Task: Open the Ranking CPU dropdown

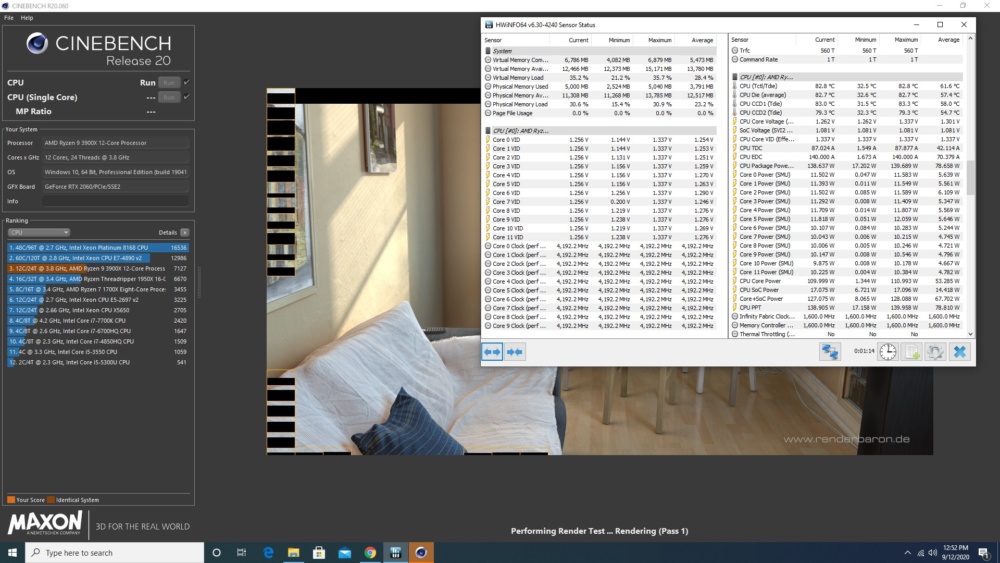Action: click(x=39, y=233)
